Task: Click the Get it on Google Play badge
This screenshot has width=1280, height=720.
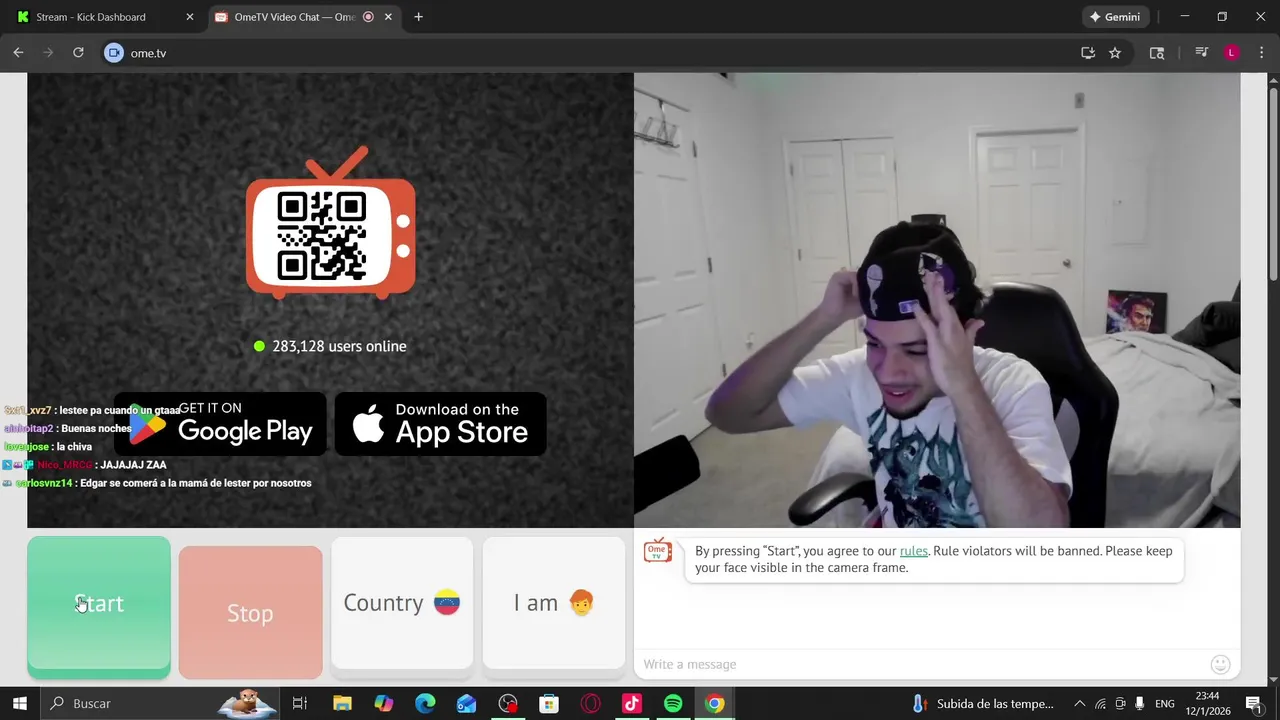Action: tap(220, 423)
